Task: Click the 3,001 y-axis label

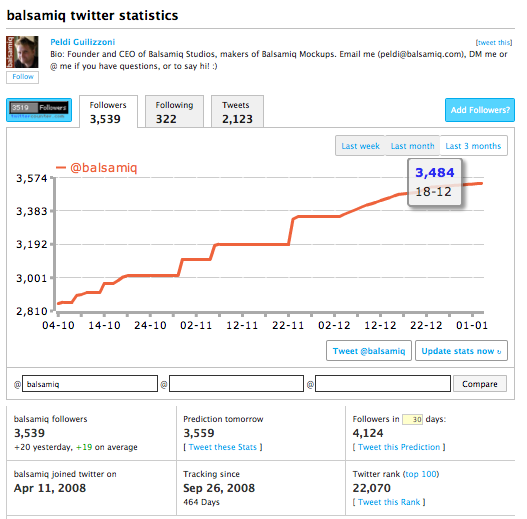Action: [32, 278]
